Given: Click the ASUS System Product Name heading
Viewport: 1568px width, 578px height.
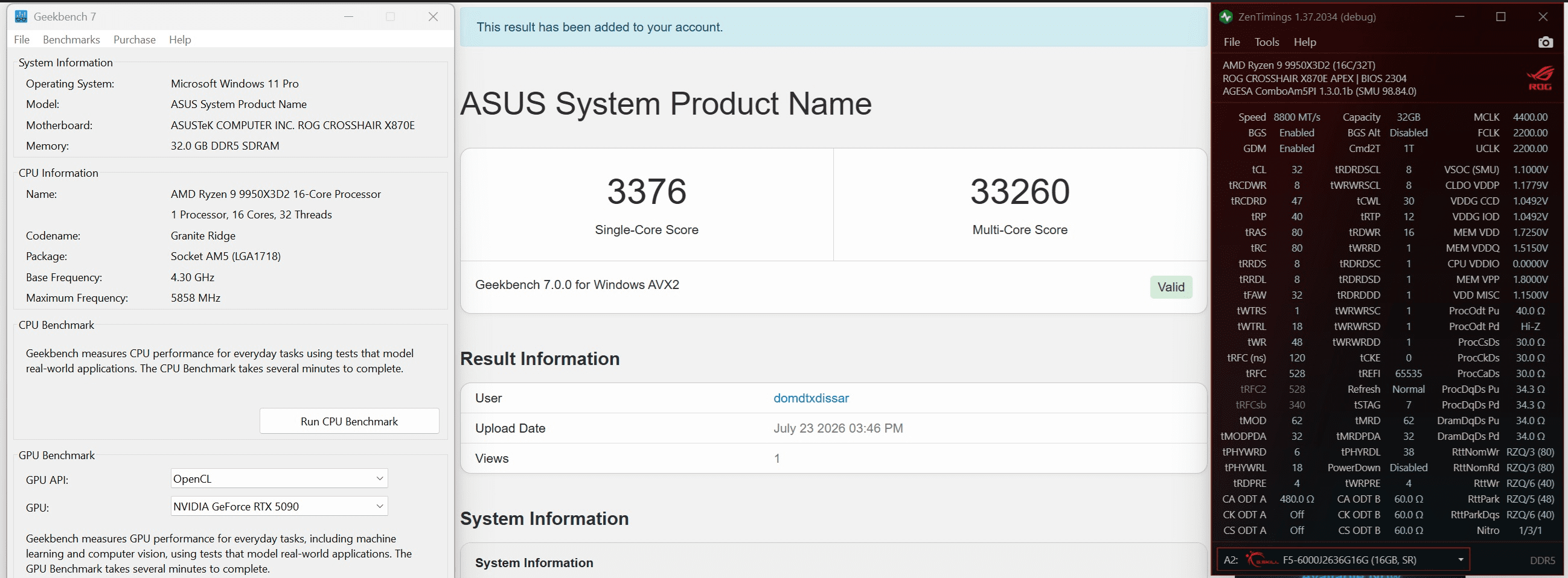Looking at the screenshot, I should [666, 103].
